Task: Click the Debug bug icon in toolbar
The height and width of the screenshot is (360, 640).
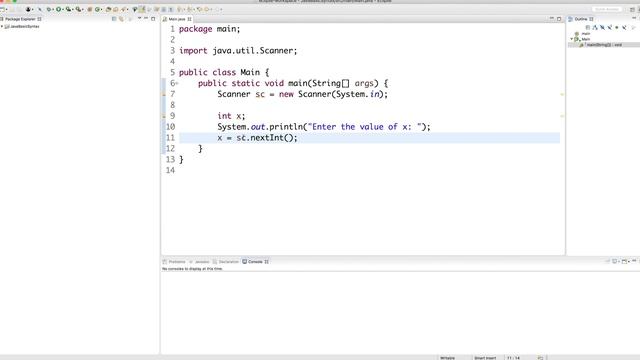Action: 49,9
